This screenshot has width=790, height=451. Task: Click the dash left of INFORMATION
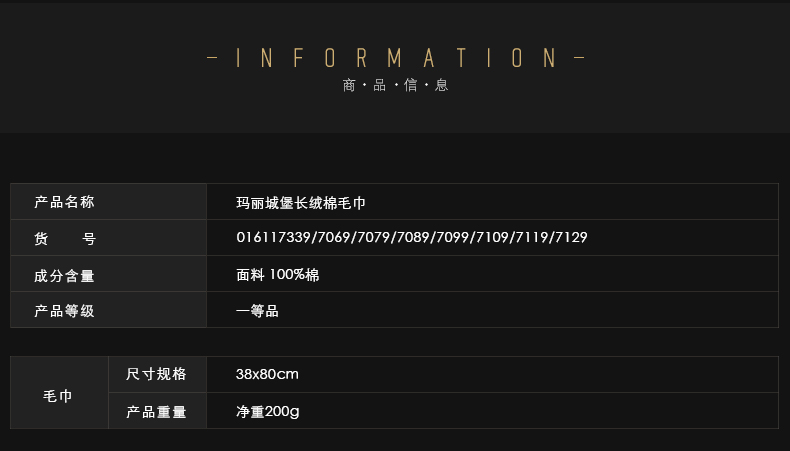pos(212,58)
